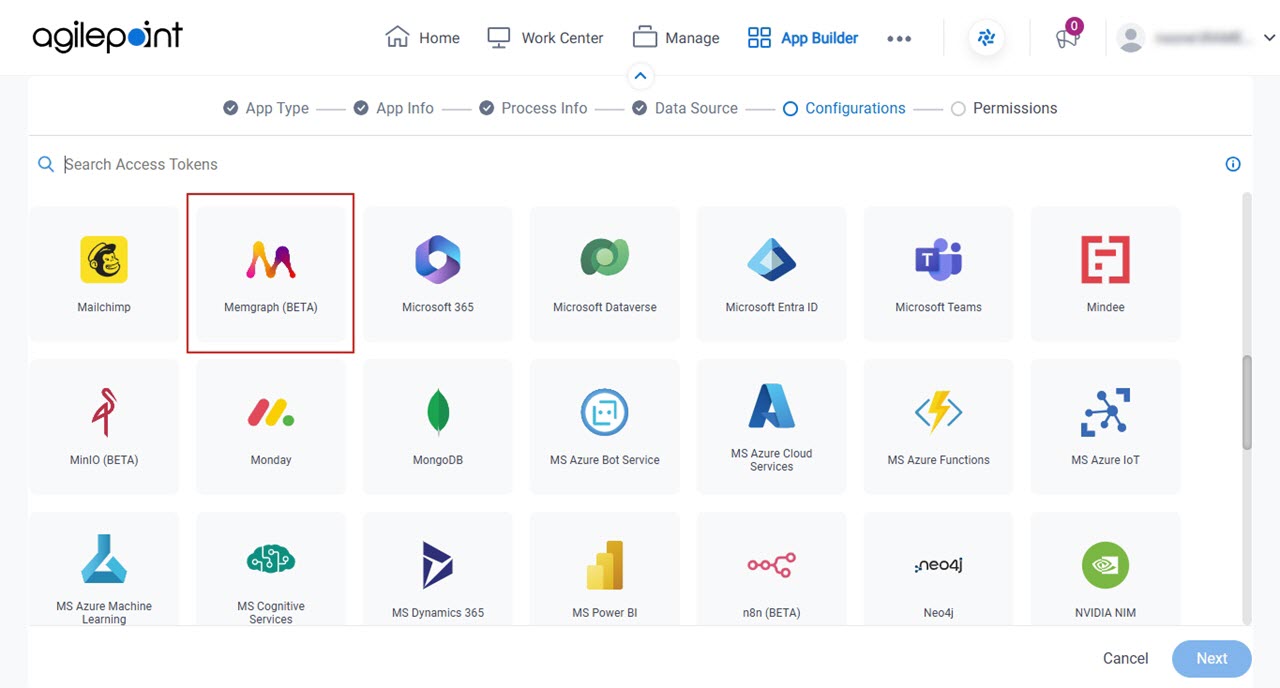Pick the MS Azure Bot Service icon
The height and width of the screenshot is (688, 1280).
605,412
